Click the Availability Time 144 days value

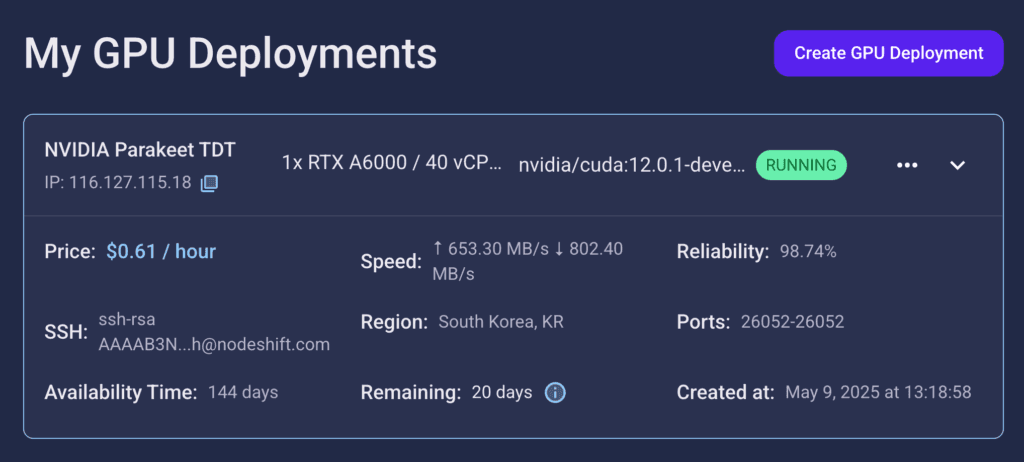click(x=243, y=393)
